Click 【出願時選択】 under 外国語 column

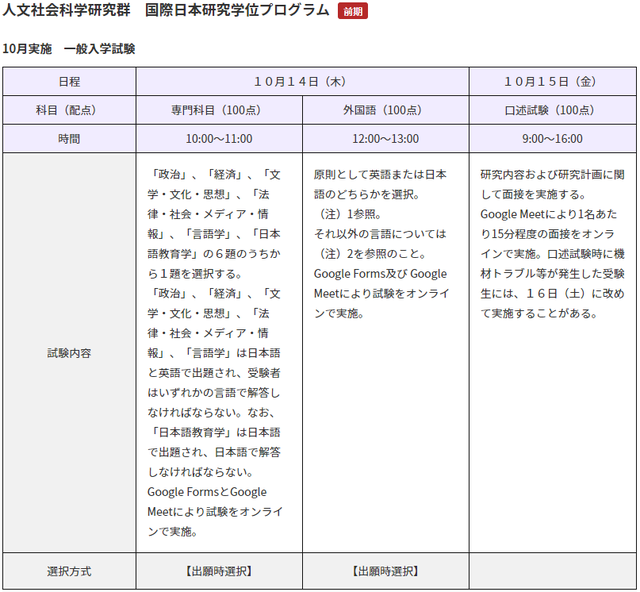(386, 571)
